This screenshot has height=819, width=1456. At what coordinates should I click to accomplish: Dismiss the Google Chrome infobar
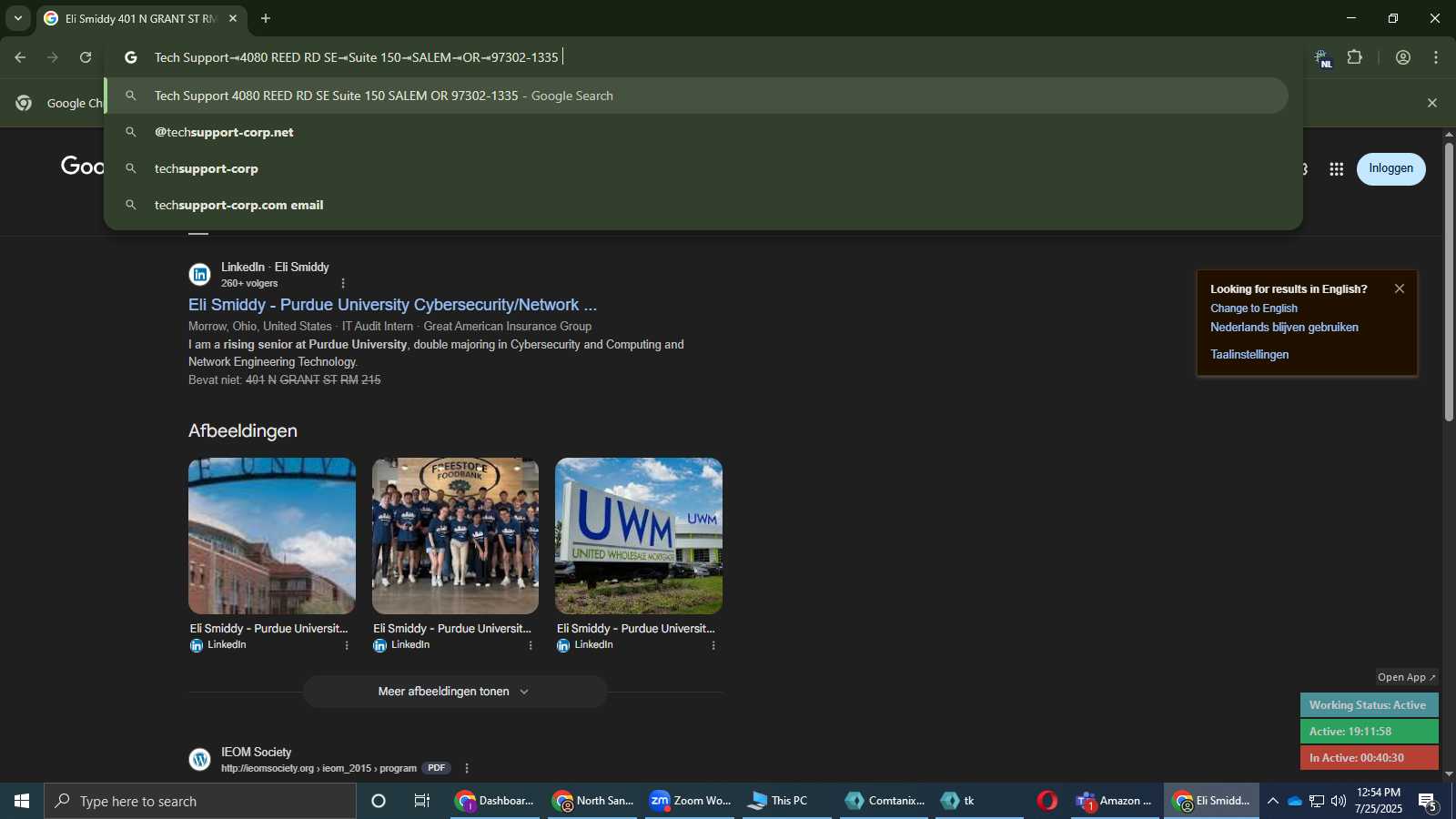coord(1432,103)
